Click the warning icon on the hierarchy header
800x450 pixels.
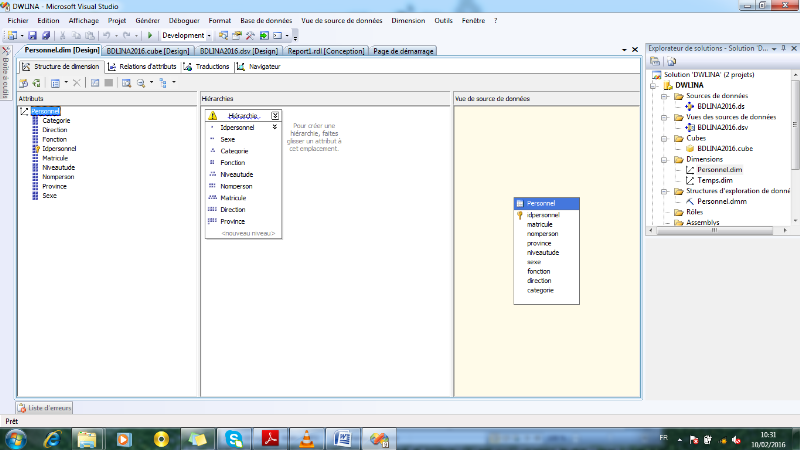click(212, 116)
